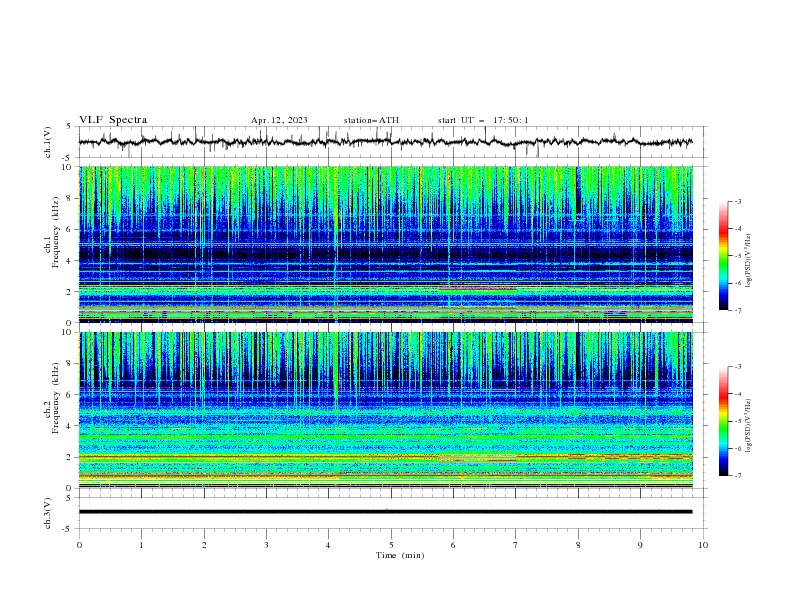792x612 pixels.
Task: Click the ch.2 'log(PSD)(V²/Hz)' colorbar label
Action: [749, 426]
